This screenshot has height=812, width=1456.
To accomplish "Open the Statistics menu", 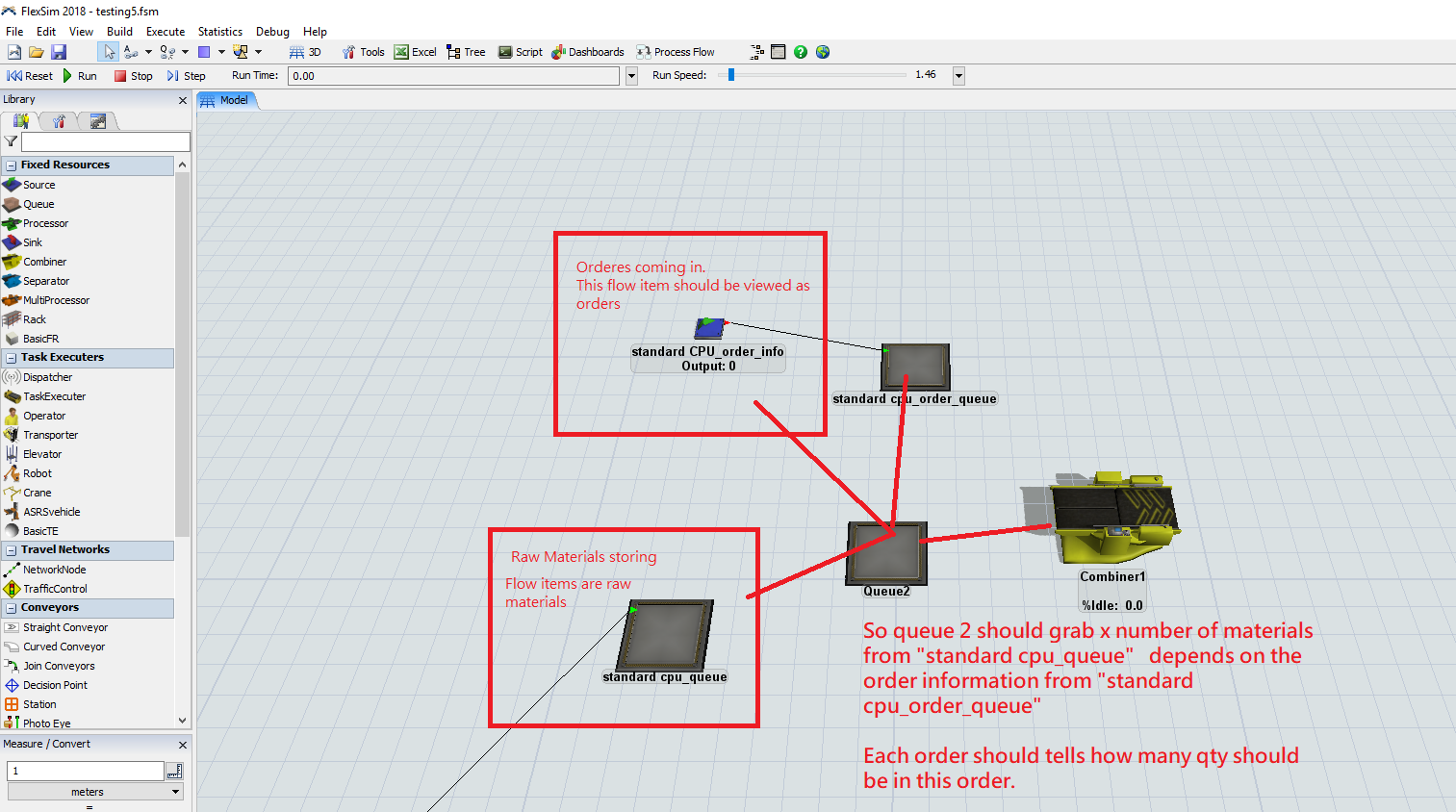I will (x=219, y=32).
